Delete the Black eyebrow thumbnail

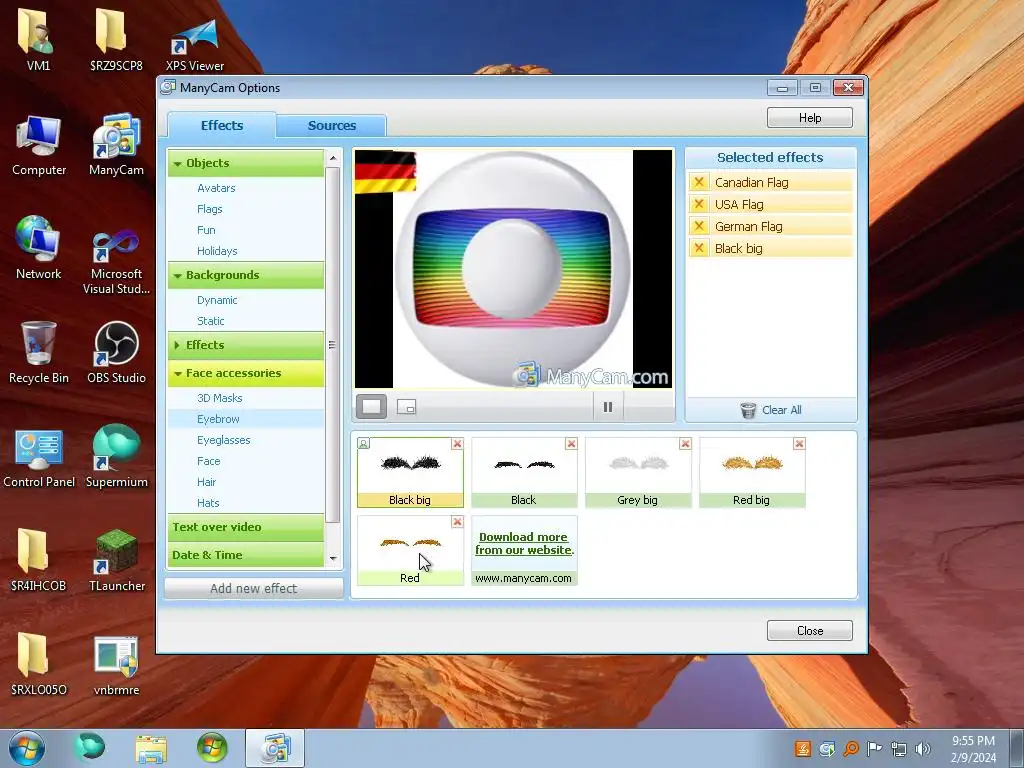click(571, 444)
